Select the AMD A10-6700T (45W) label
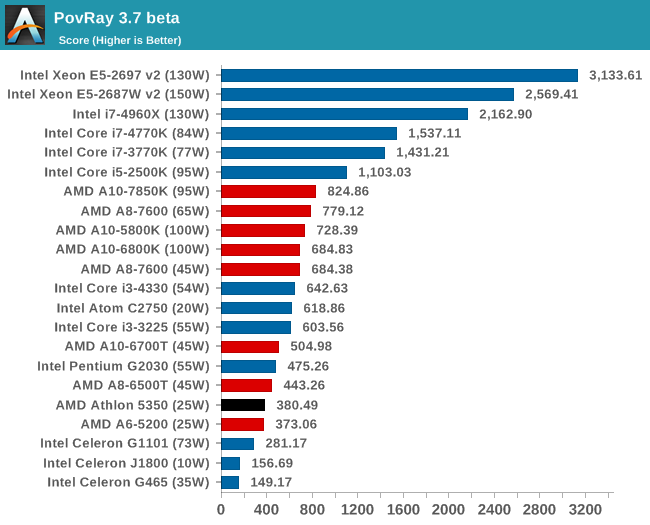Viewport: 650px width, 525px height. (x=137, y=346)
